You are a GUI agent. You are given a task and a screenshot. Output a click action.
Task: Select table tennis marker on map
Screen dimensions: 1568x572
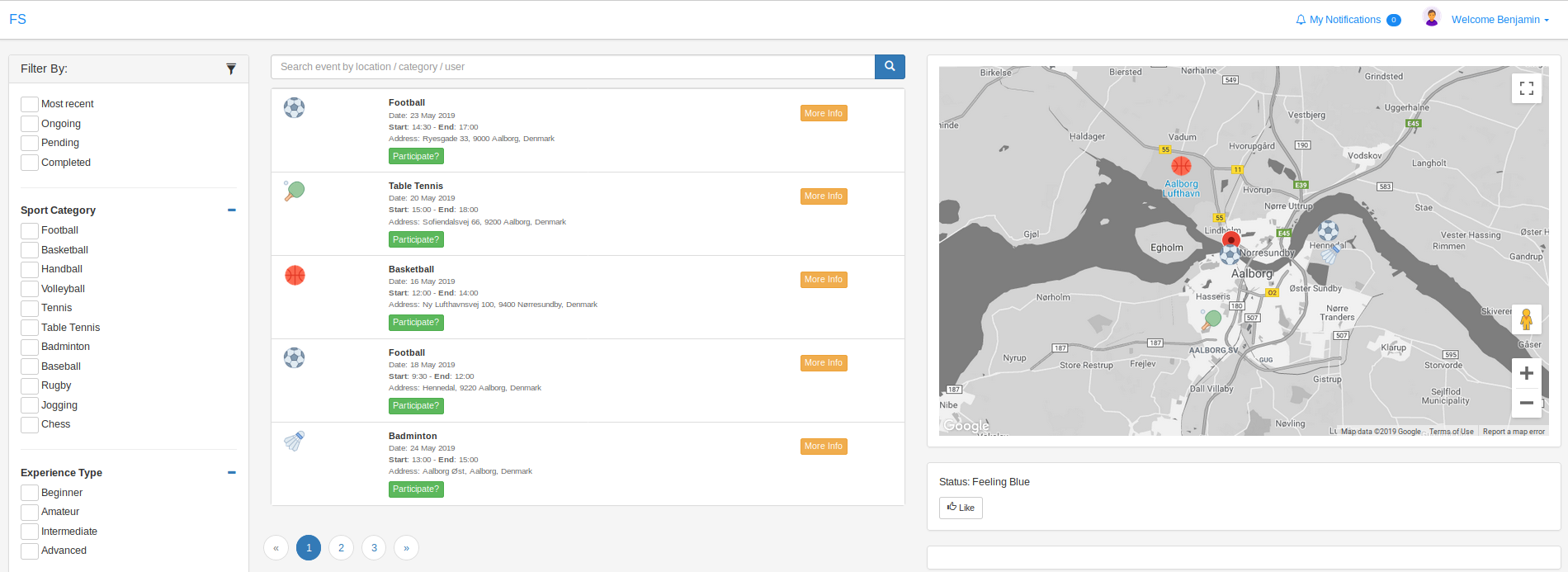[1211, 319]
